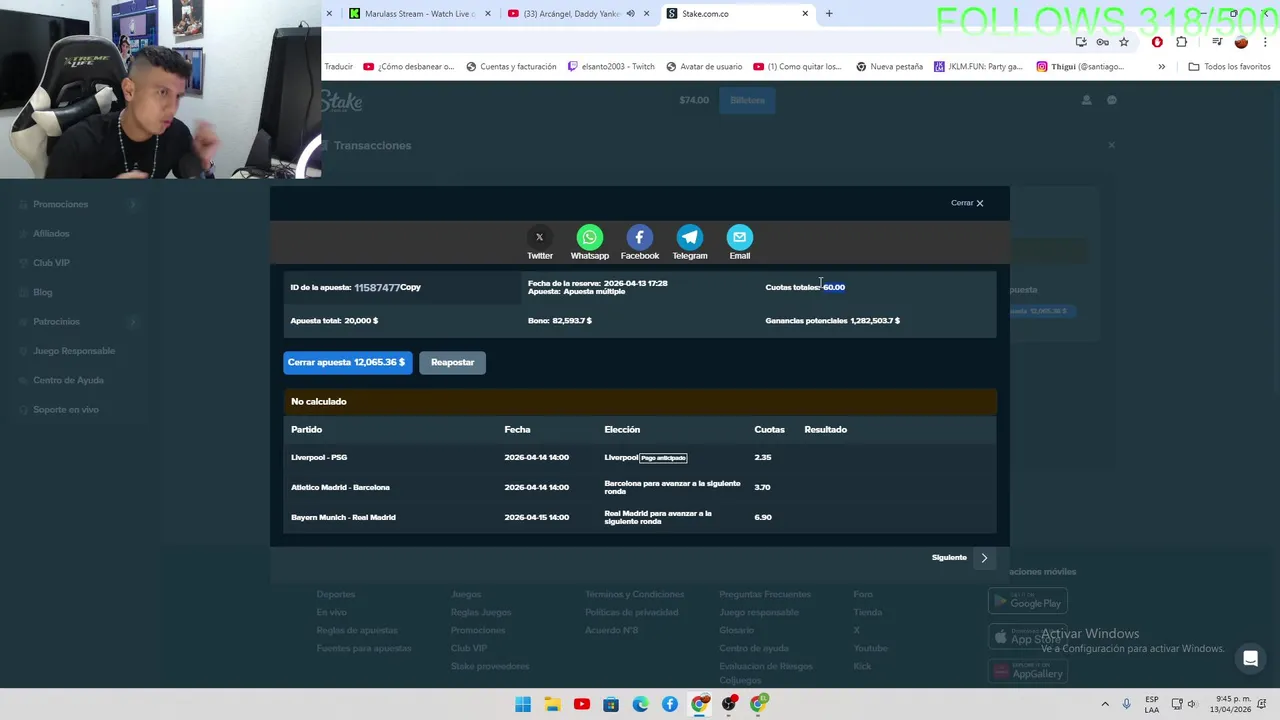Image resolution: width=1280 pixels, height=720 pixels.
Task: Click the Pago anticipado tag on Liverpool
Action: pos(663,458)
